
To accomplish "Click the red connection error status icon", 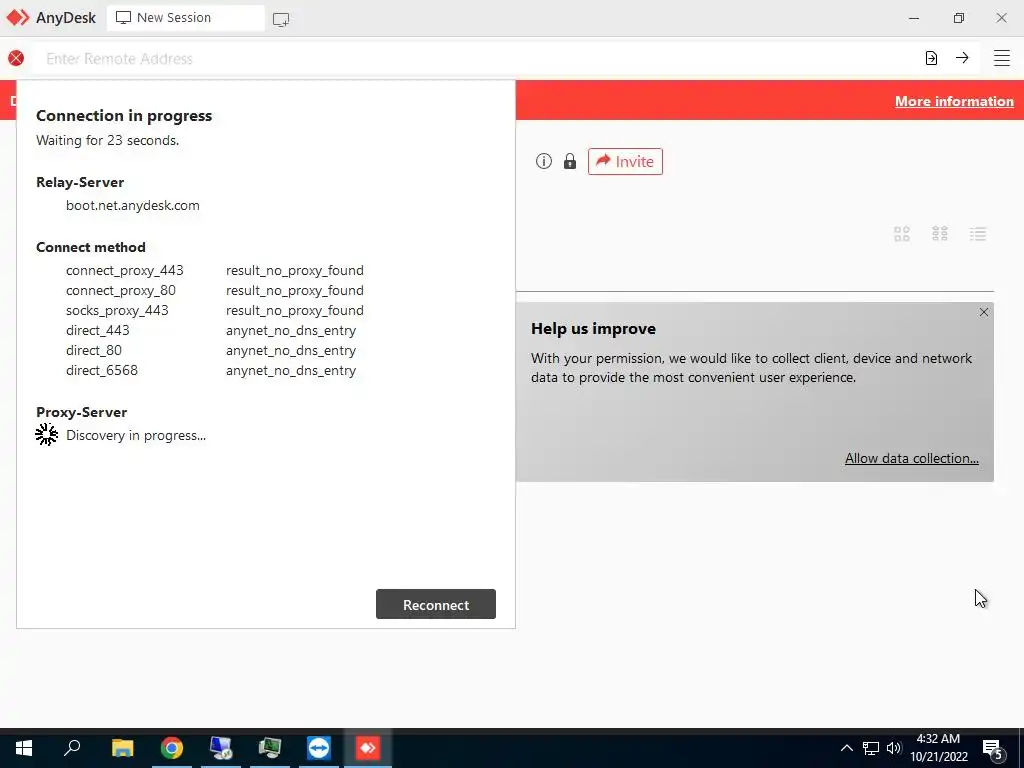I will pyautogui.click(x=16, y=58).
